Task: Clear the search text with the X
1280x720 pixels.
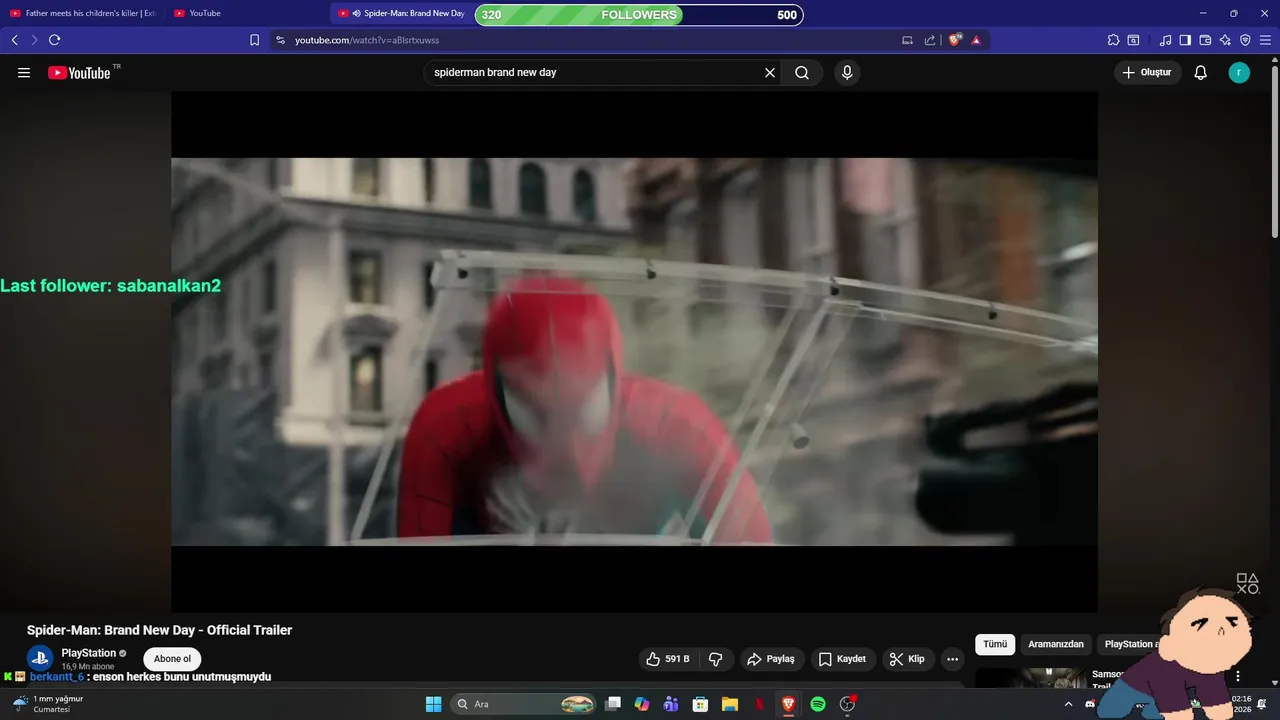Action: click(x=770, y=72)
